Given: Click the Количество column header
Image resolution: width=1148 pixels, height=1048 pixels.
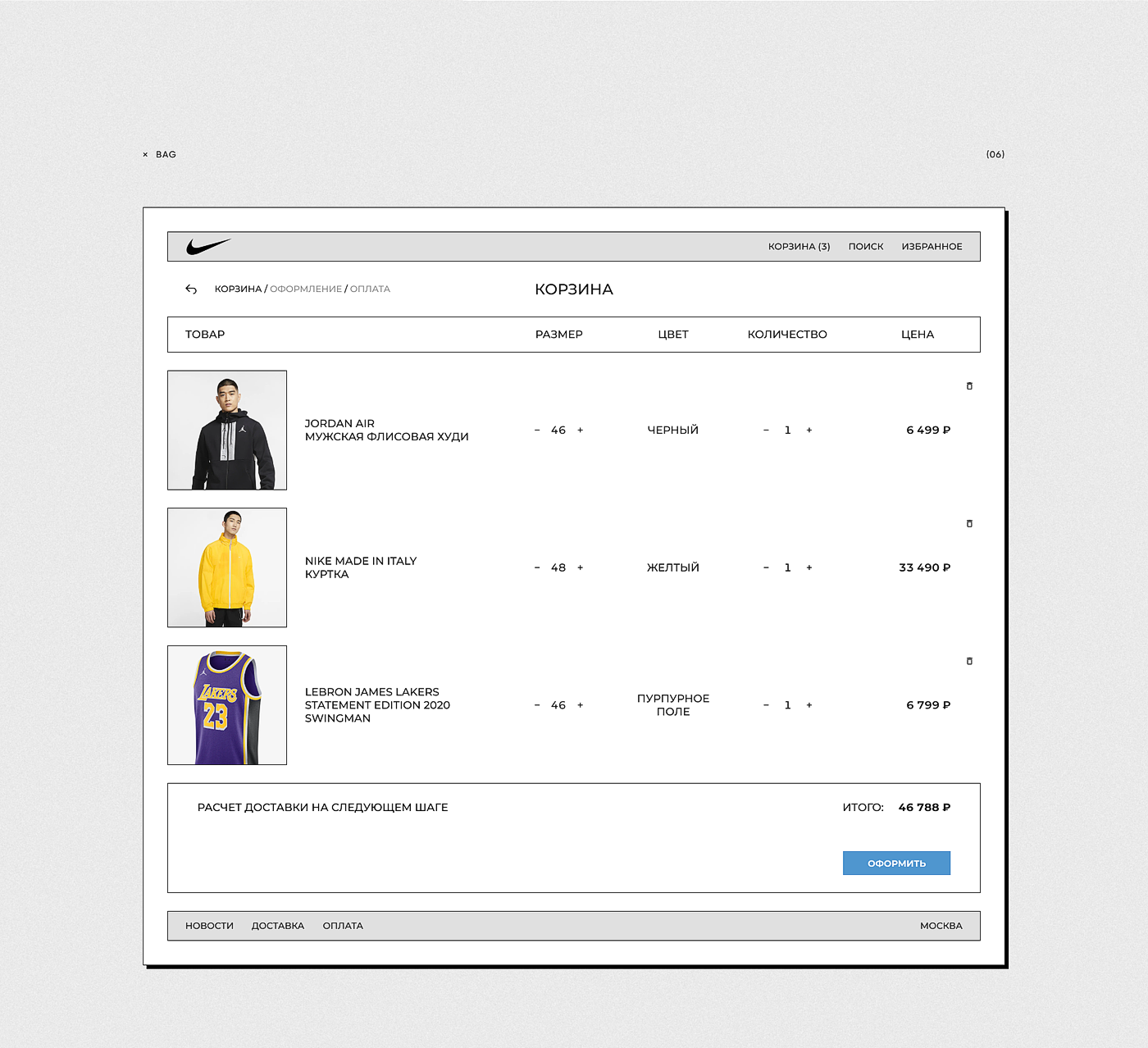Looking at the screenshot, I should coord(787,335).
